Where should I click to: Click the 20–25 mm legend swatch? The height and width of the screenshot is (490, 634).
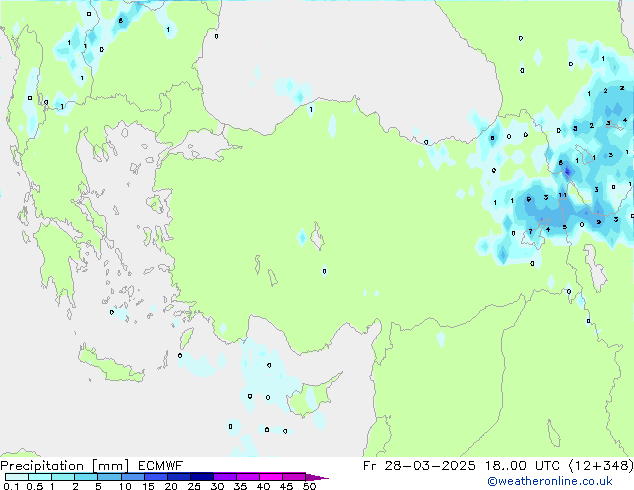point(178,477)
